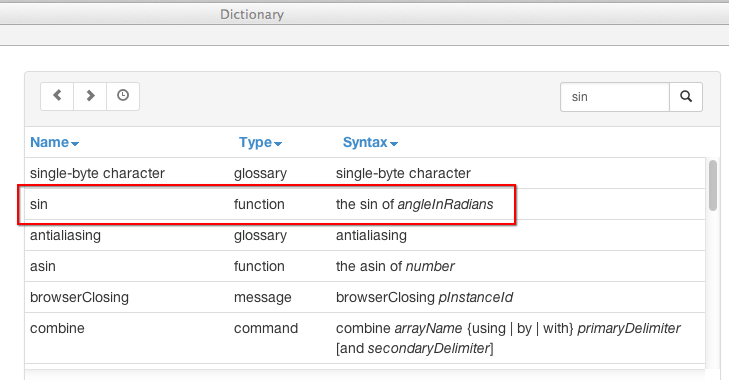
Task: Sort by the Syntax column header
Action: [370, 142]
